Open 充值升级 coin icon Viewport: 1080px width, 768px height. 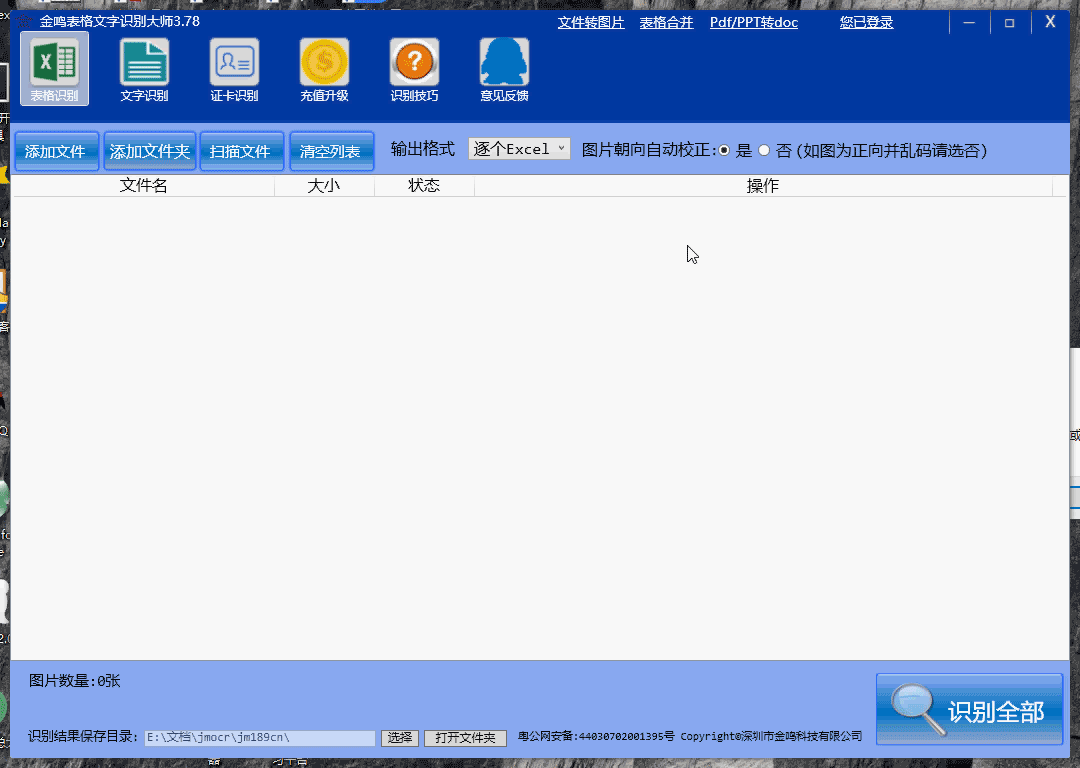tap(324, 70)
